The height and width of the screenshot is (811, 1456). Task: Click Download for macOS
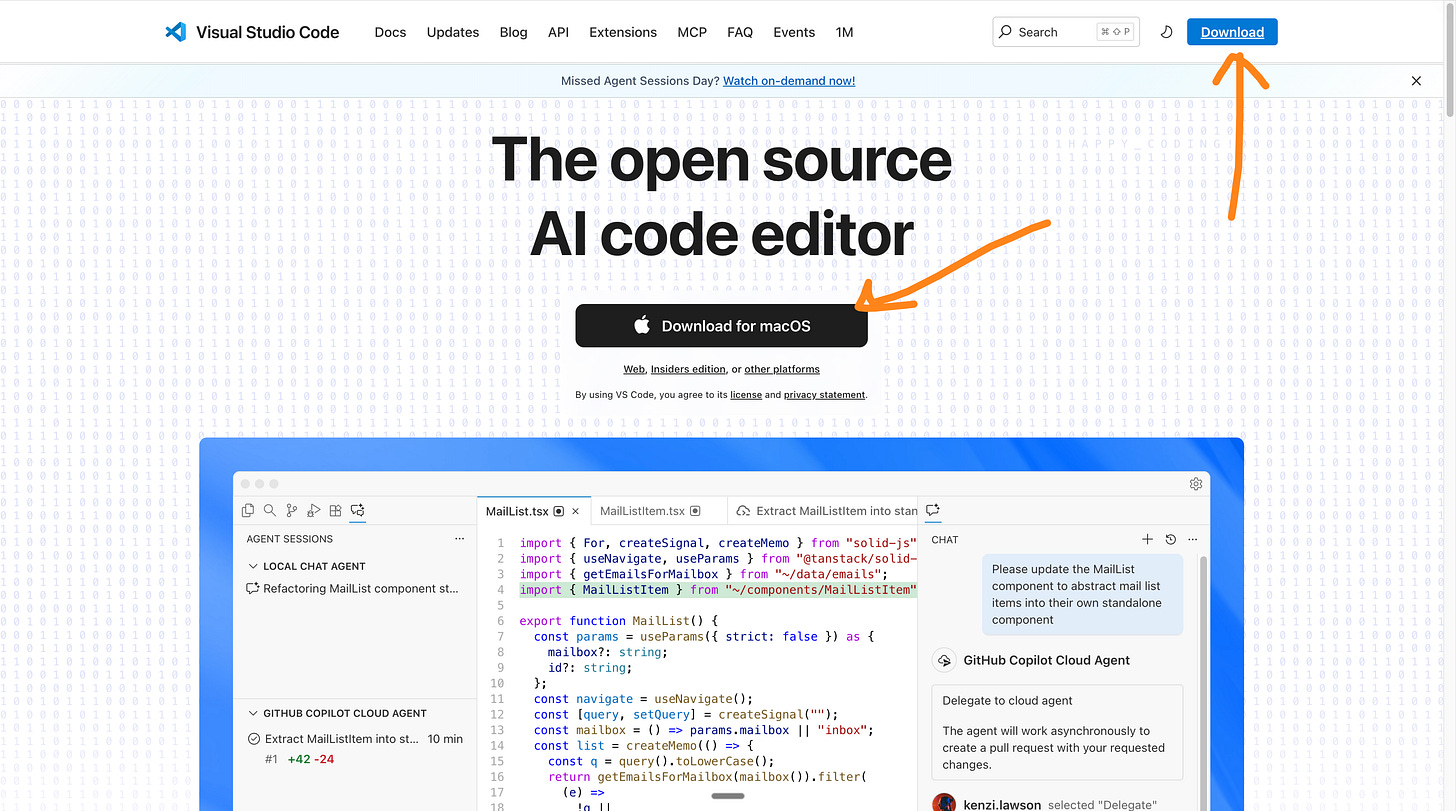click(721, 325)
